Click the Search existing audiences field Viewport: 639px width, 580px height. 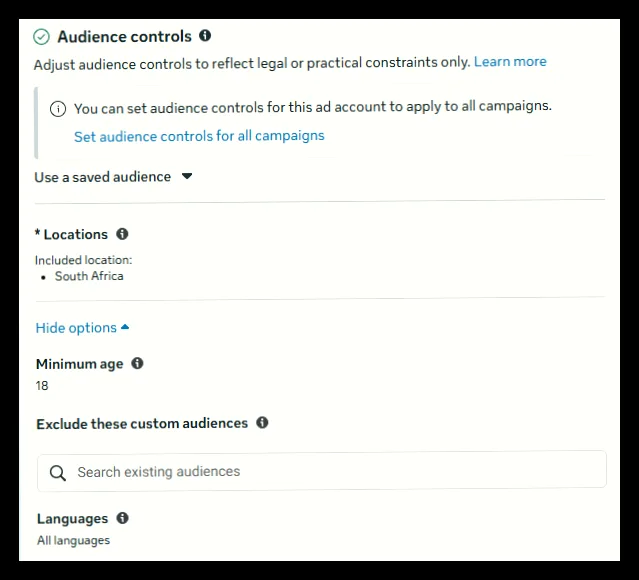tap(322, 469)
